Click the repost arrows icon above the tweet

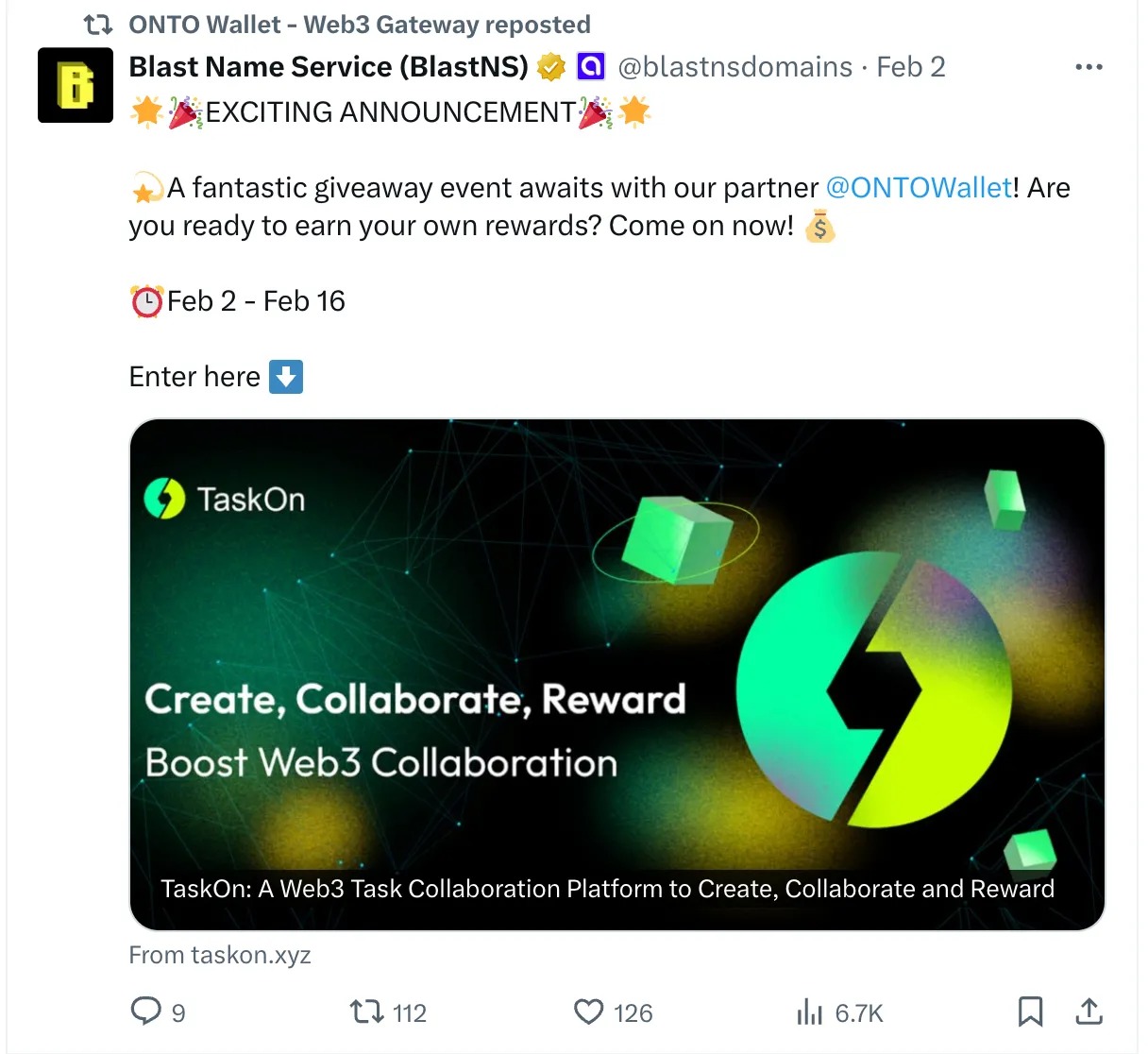pyautogui.click(x=98, y=25)
